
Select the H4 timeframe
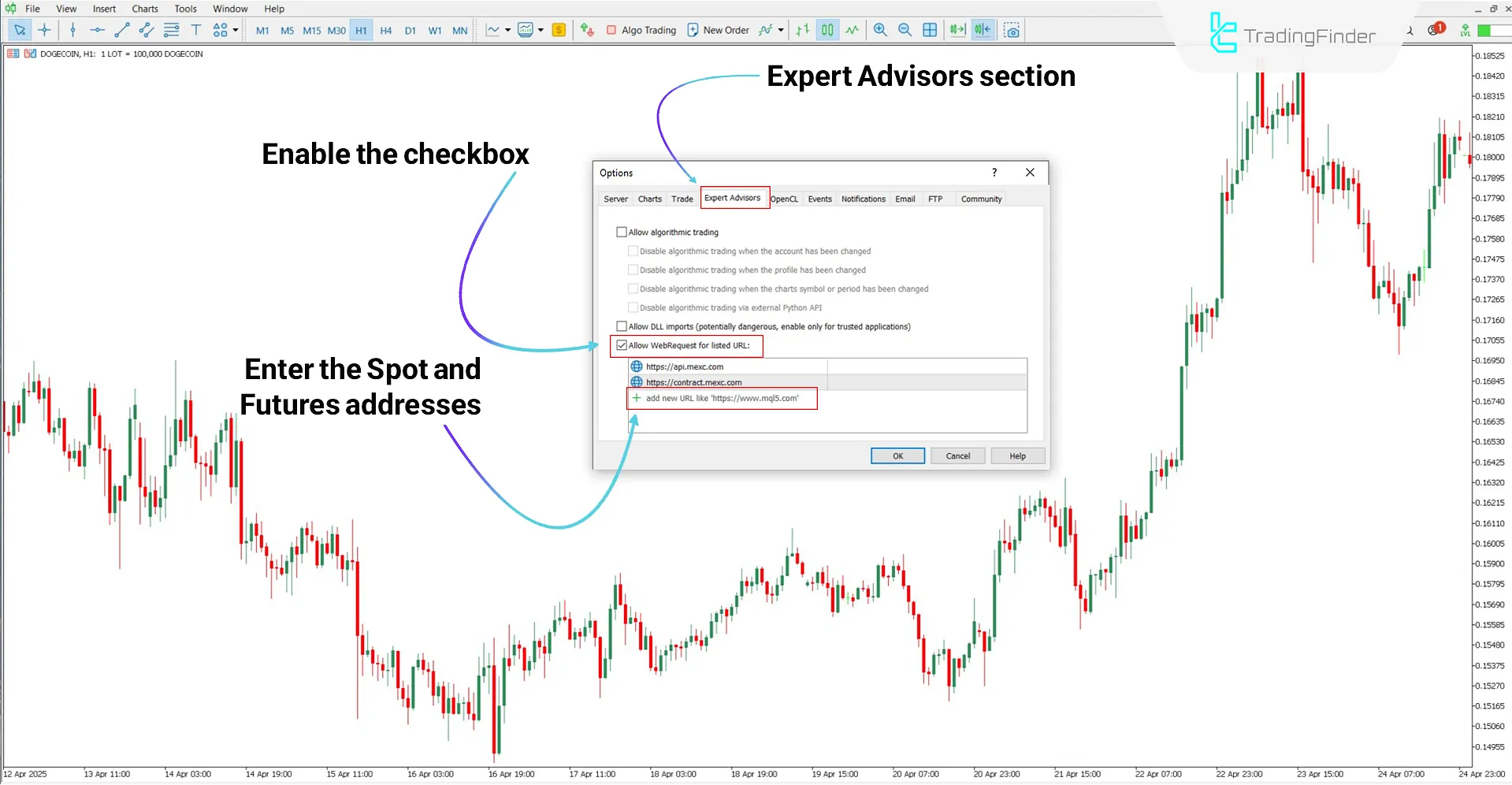(x=385, y=31)
